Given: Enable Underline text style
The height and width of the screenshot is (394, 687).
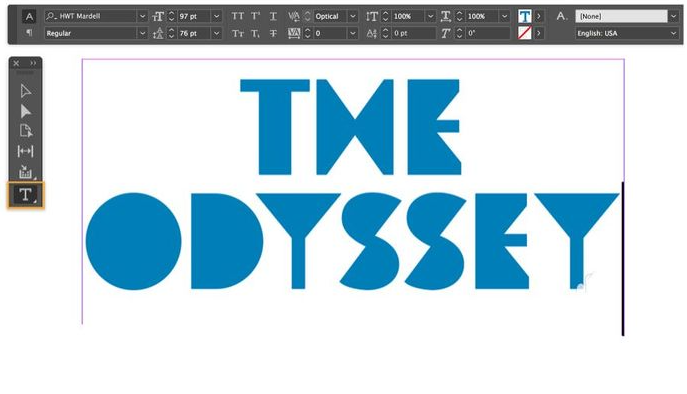Looking at the screenshot, I should coord(273,16).
